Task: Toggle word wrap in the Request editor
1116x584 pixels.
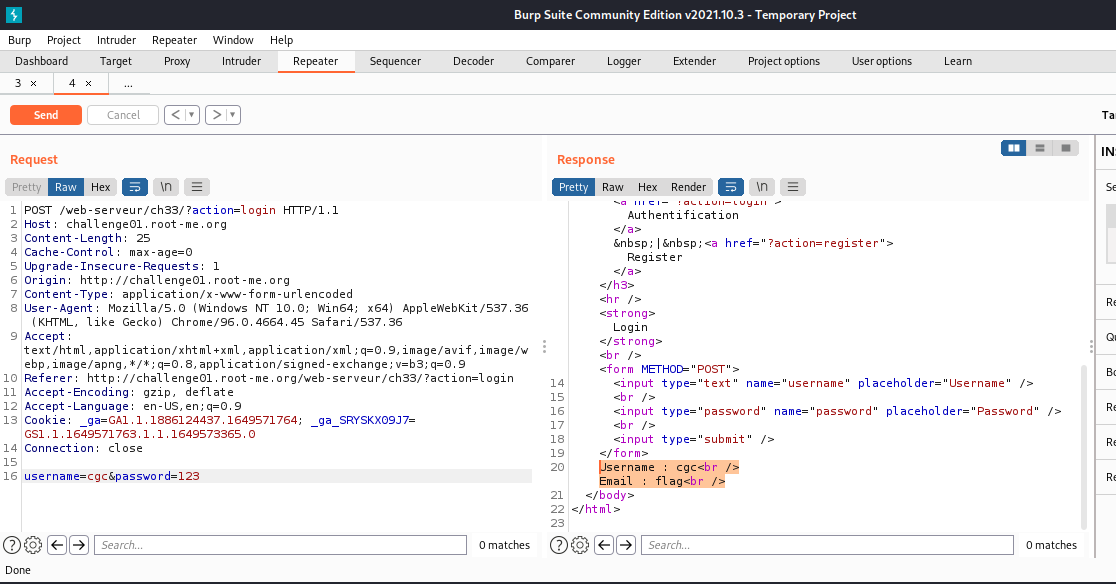Action: (135, 187)
